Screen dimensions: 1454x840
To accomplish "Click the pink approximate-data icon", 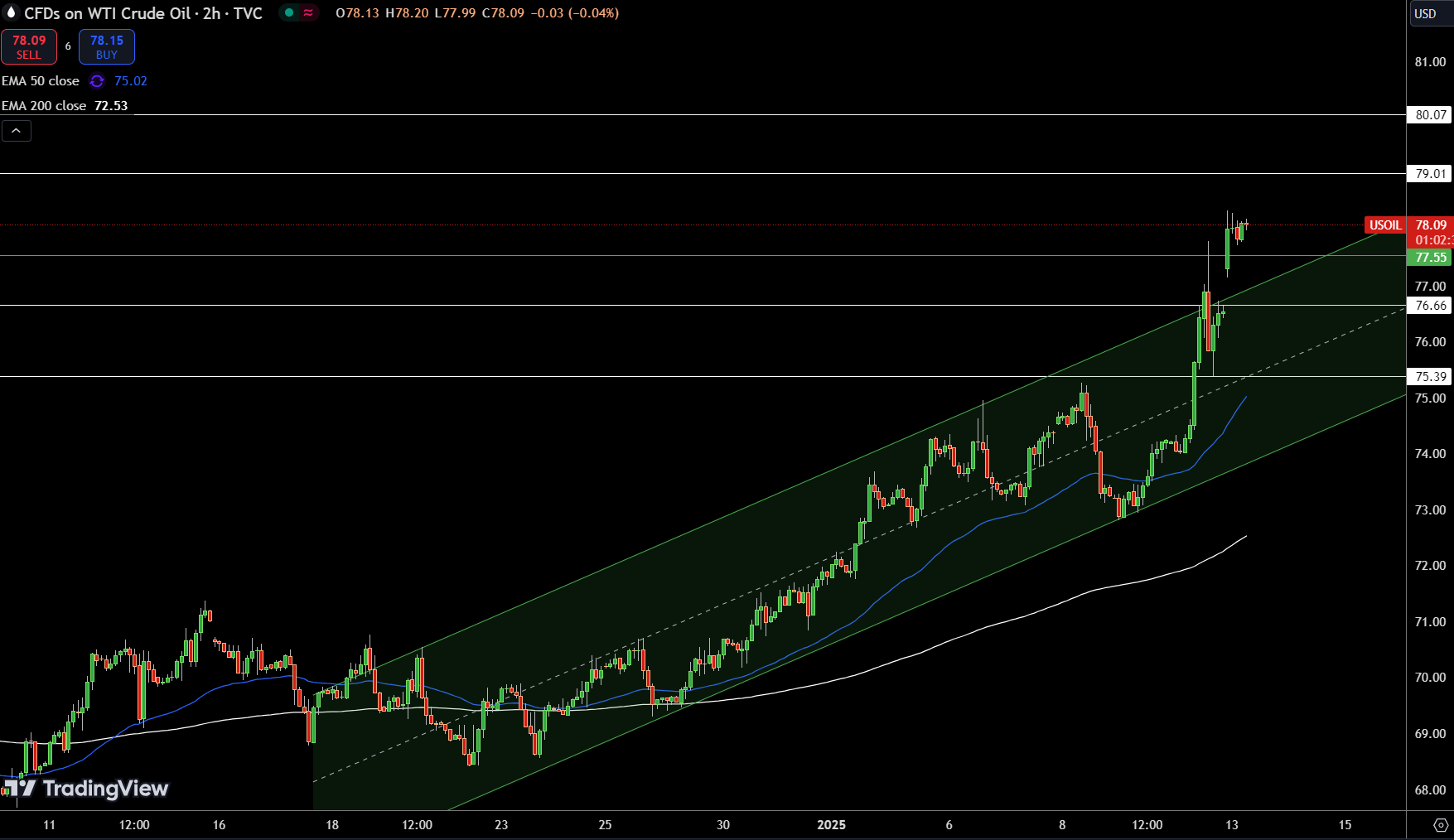I will (x=308, y=12).
